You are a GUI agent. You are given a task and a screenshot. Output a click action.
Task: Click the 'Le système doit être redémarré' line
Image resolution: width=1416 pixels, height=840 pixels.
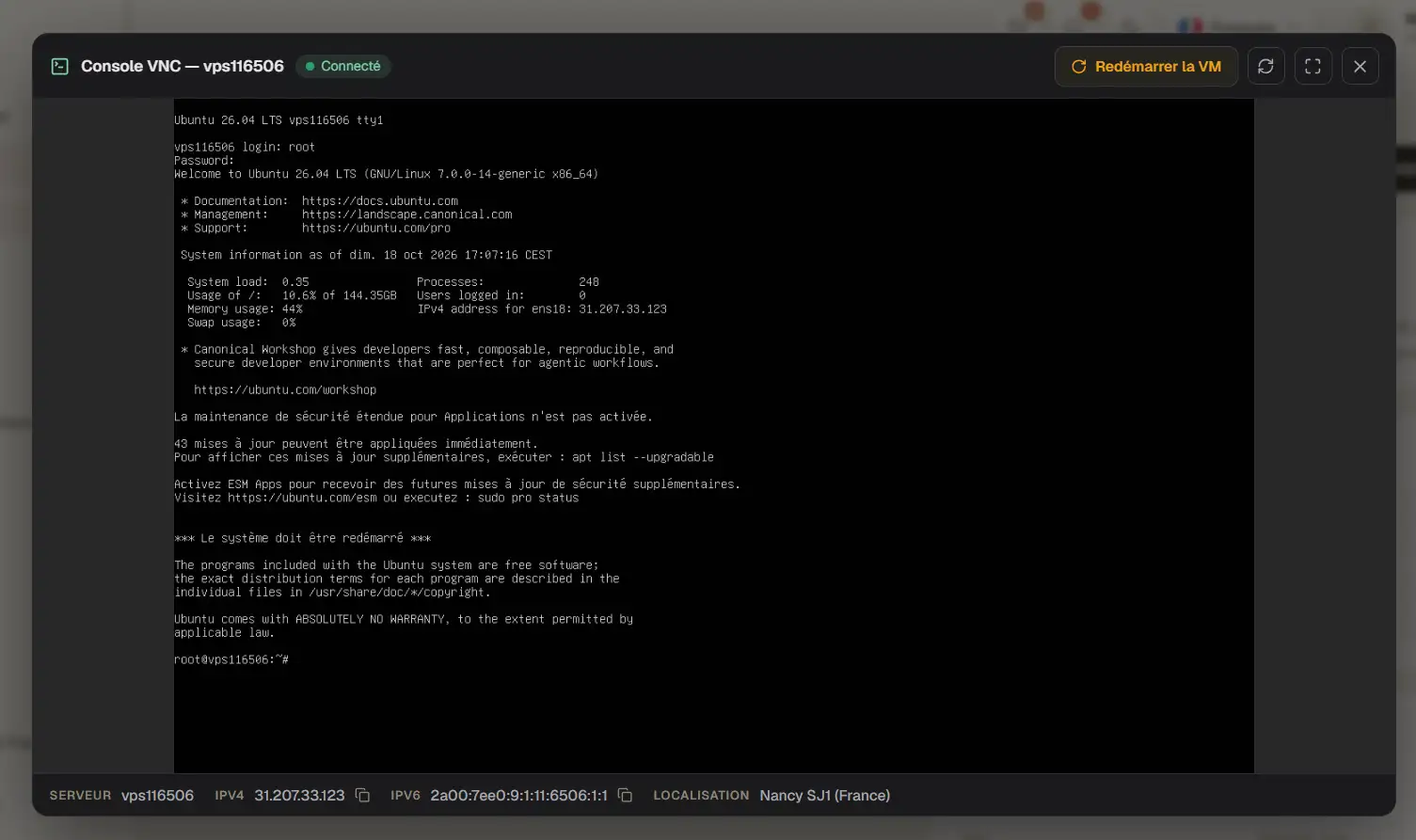tap(302, 538)
